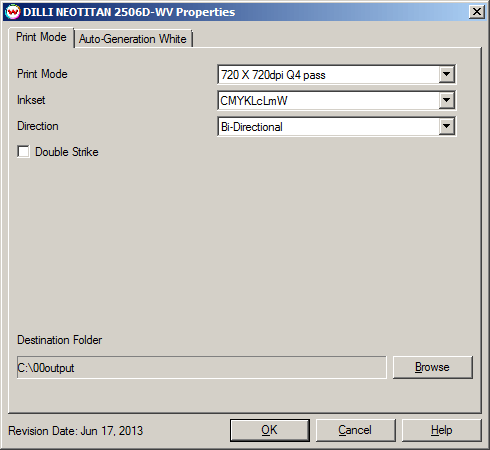Click the Bi-Directional combo box
The width and height of the screenshot is (490, 450).
[x=337, y=126]
